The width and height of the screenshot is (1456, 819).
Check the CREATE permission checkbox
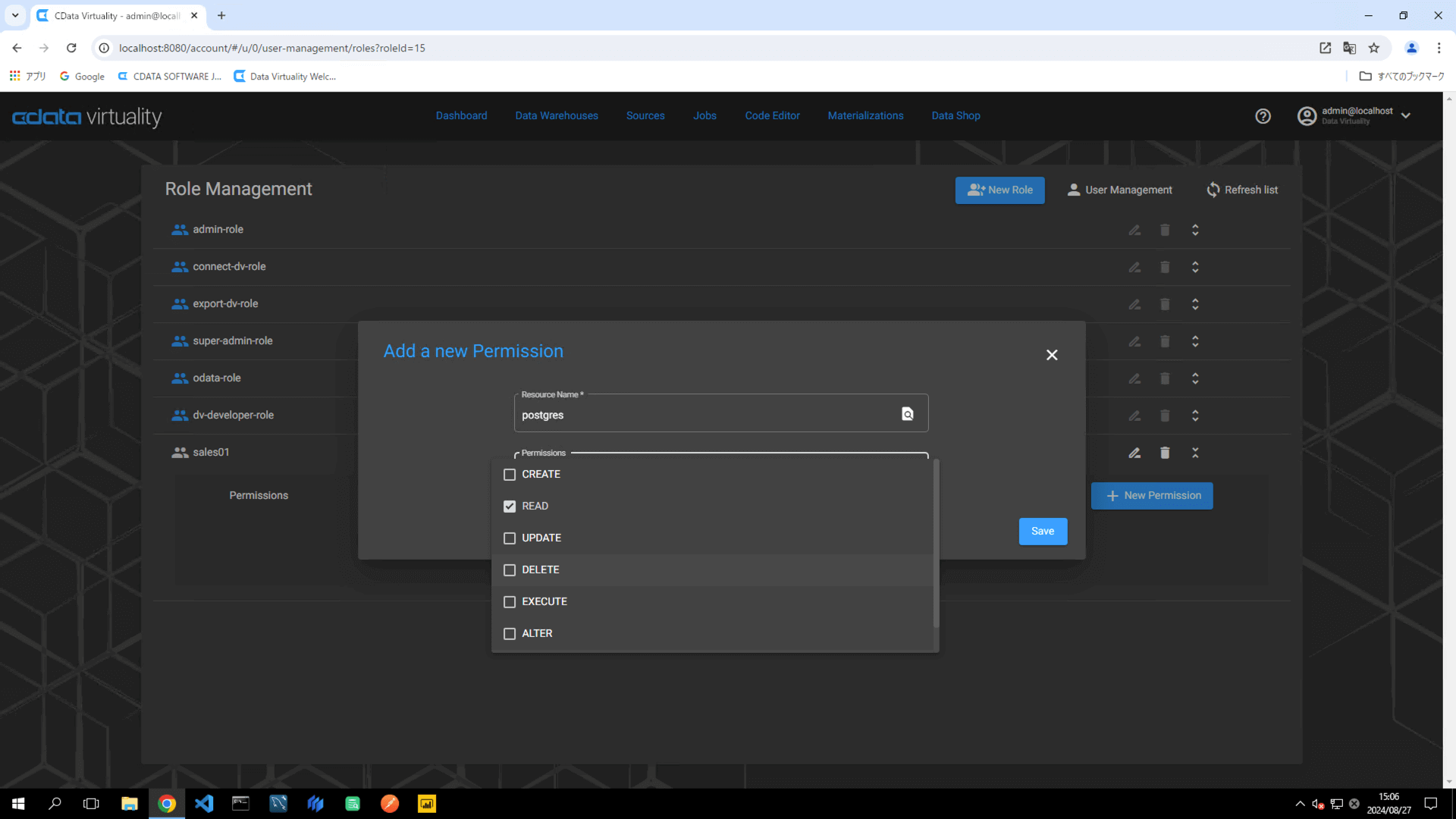[510, 475]
